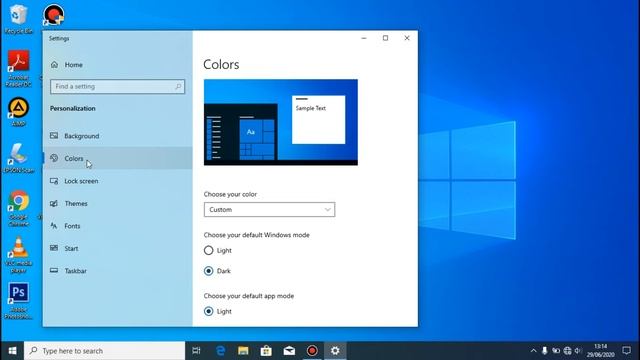640x360 pixels.
Task: Launch Microsoft Edge from the taskbar
Action: coord(220,351)
